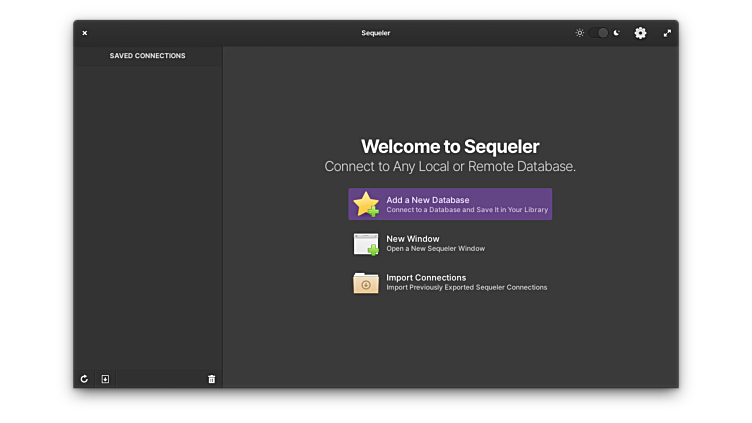Reload saved connections with the refresh icon

84,379
